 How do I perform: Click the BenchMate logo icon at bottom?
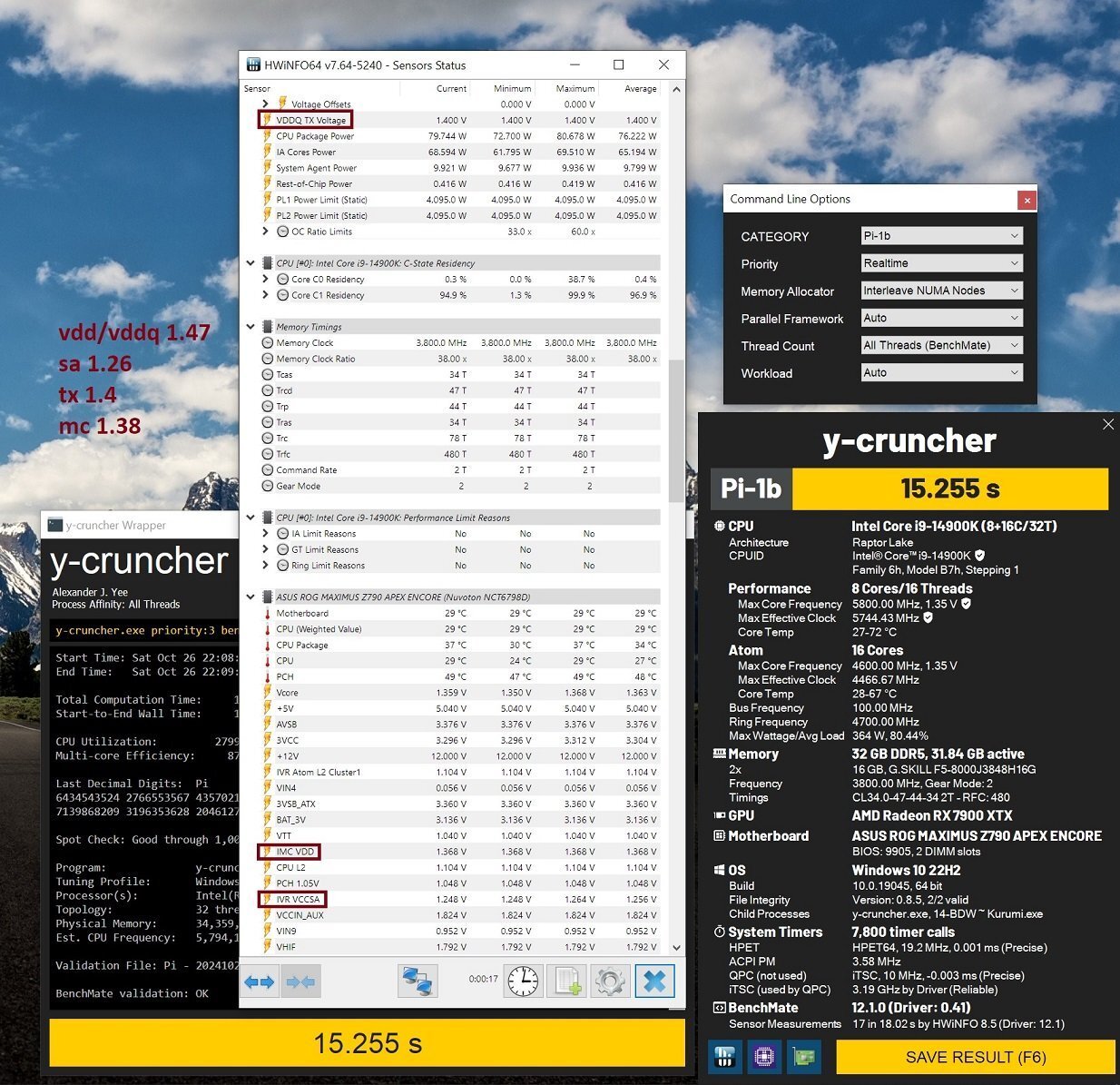724,1057
